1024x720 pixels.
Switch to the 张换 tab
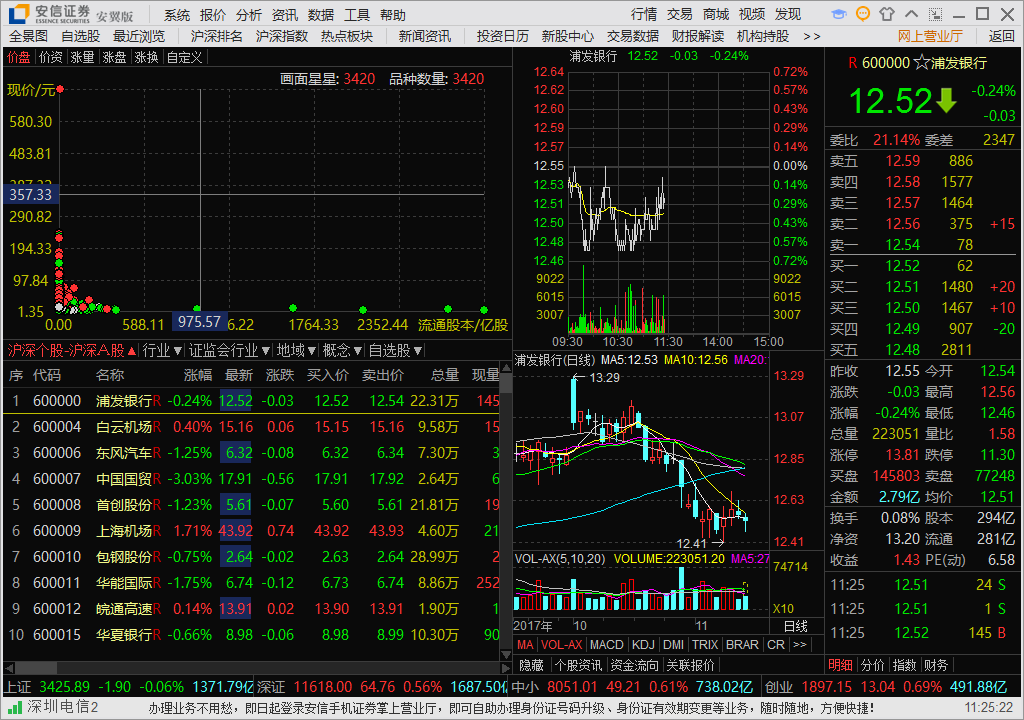tap(146, 57)
